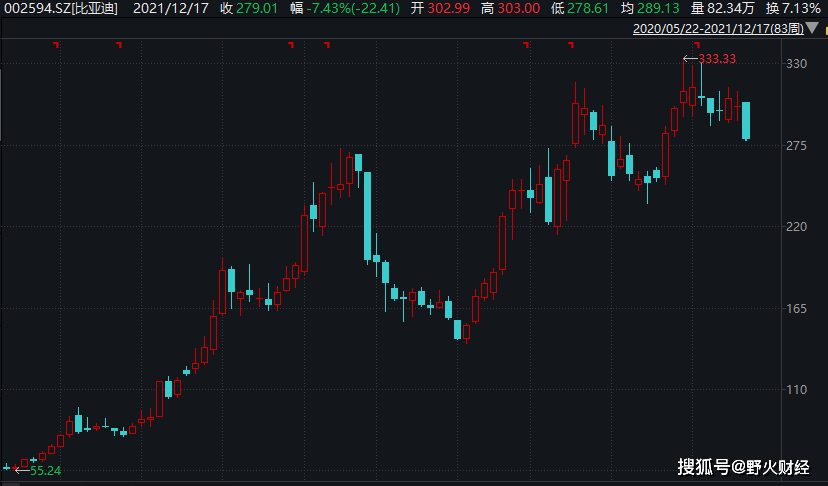The width and height of the screenshot is (828, 486).
Task: Click the arrow pointing to the 333.33 high
Action: pos(690,59)
